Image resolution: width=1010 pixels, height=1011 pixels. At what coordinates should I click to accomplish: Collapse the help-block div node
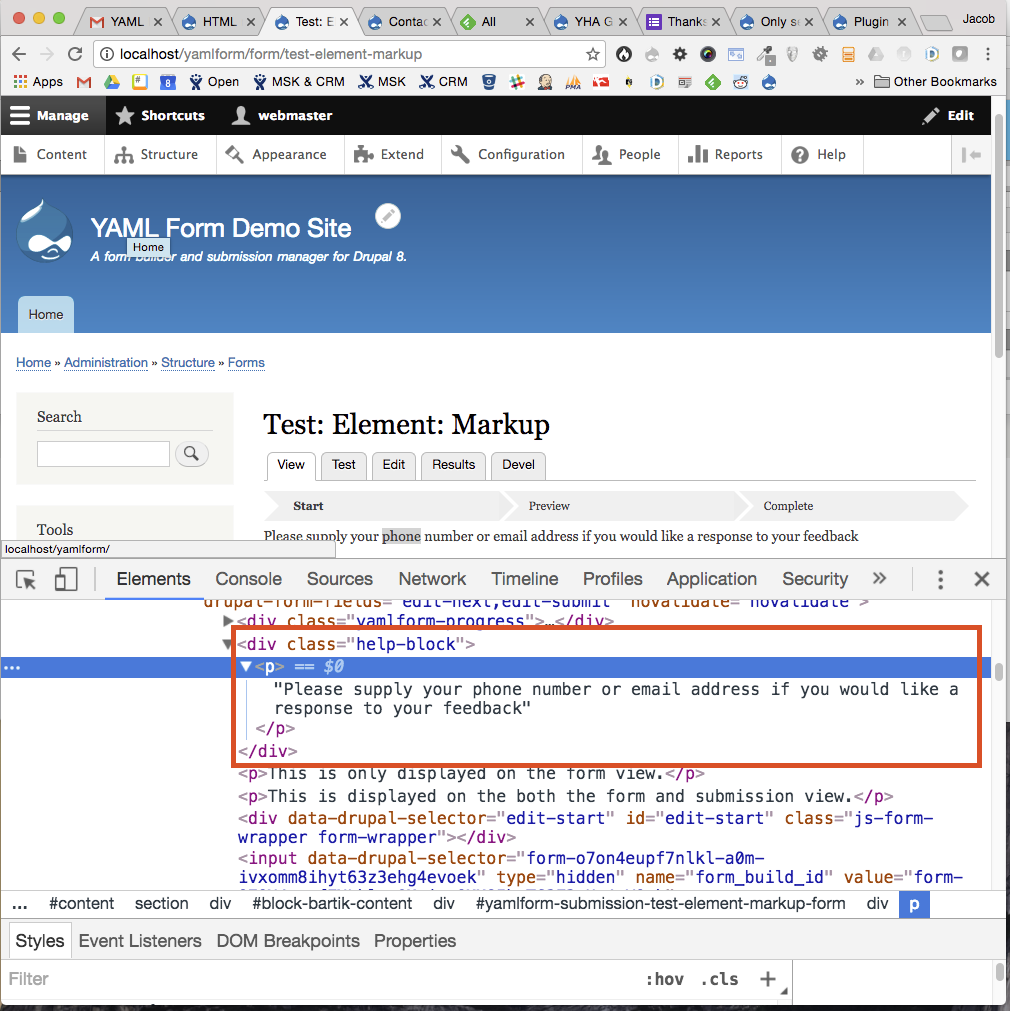[x=227, y=643]
